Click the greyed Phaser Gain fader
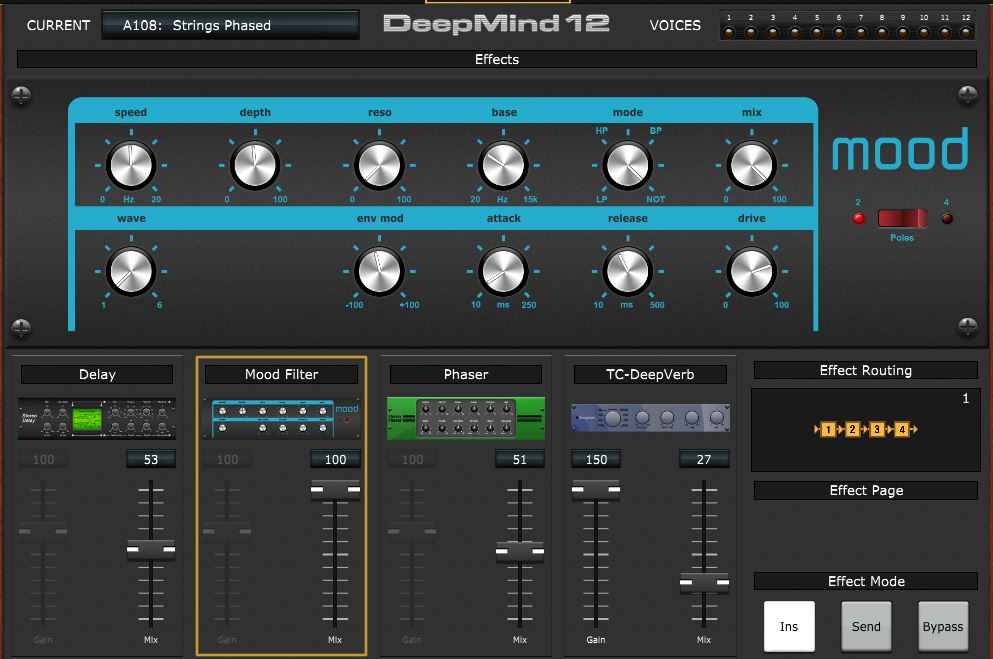 tap(412, 532)
